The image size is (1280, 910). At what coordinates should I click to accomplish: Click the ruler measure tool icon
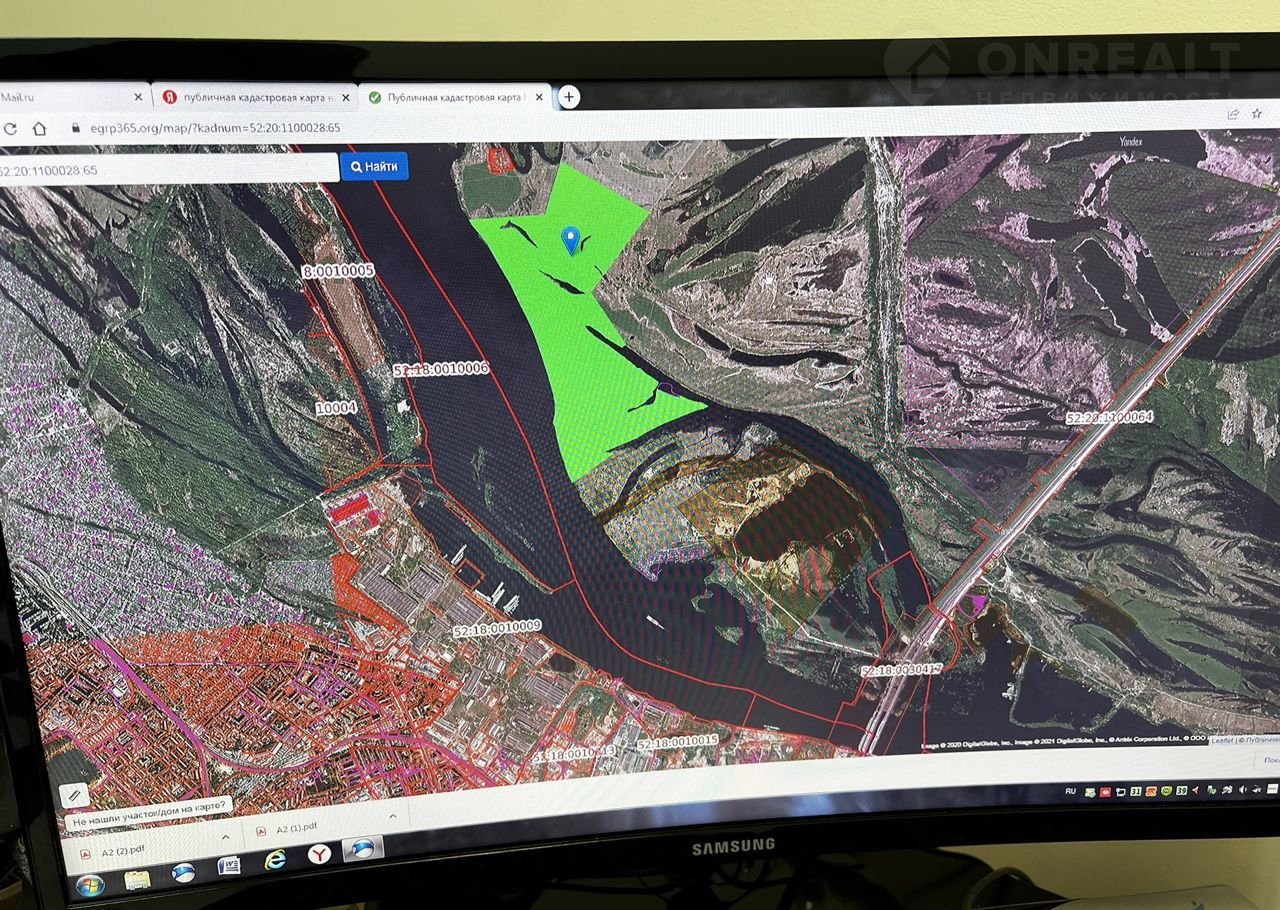74,795
